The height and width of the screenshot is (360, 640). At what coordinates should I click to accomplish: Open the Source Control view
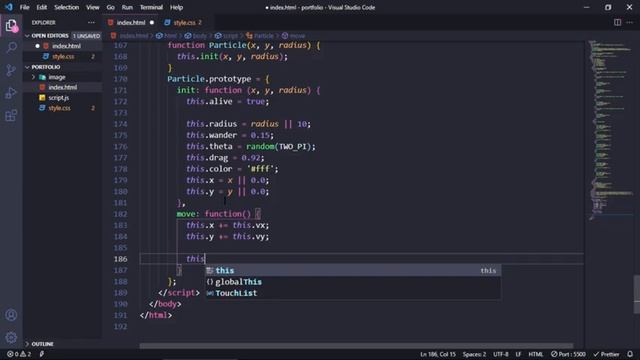click(11, 70)
